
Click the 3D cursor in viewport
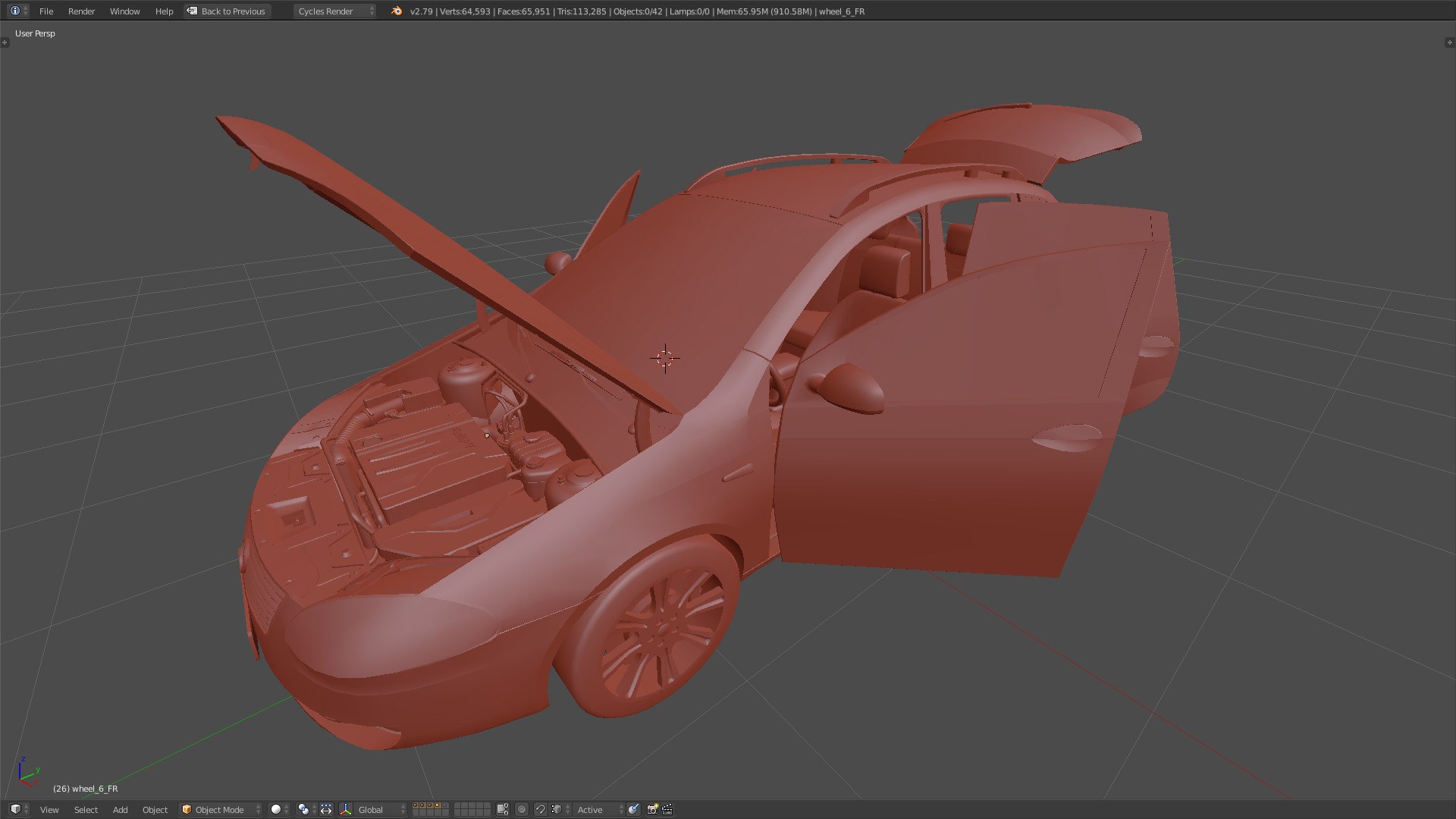point(665,358)
